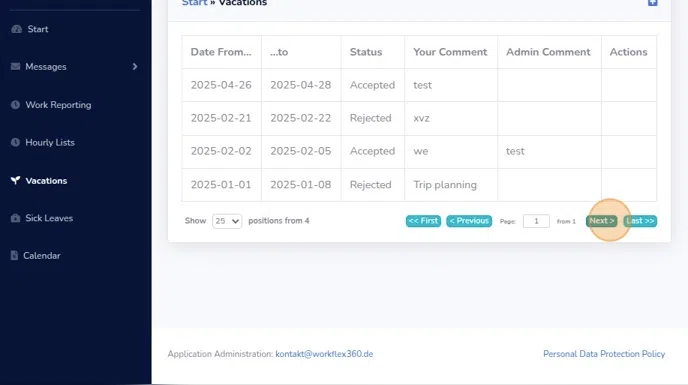
Task: Click the Start breadcrumb link
Action: coord(194,3)
